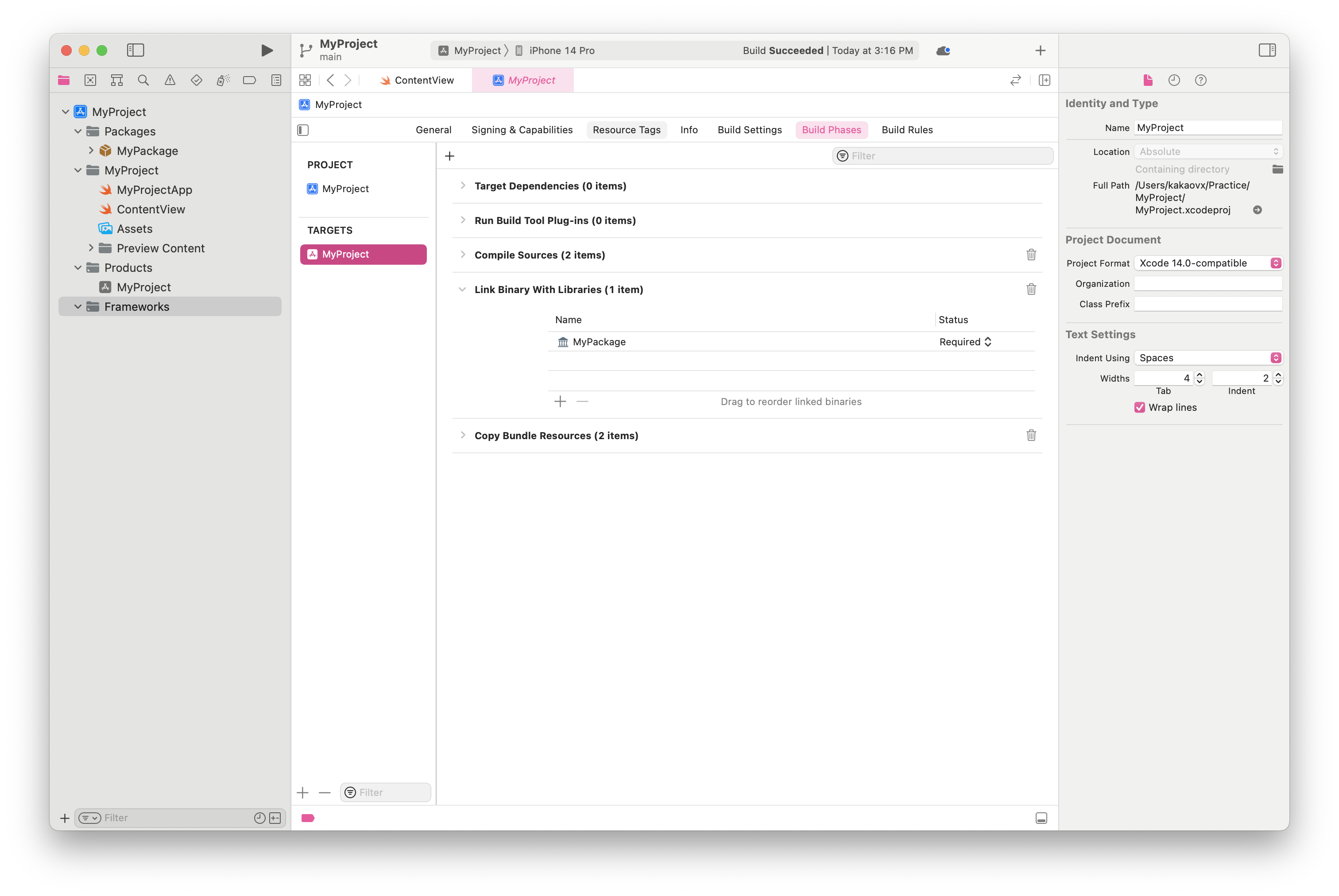Expand Target Dependencies section
This screenshot has height=896, width=1339.
click(x=462, y=186)
